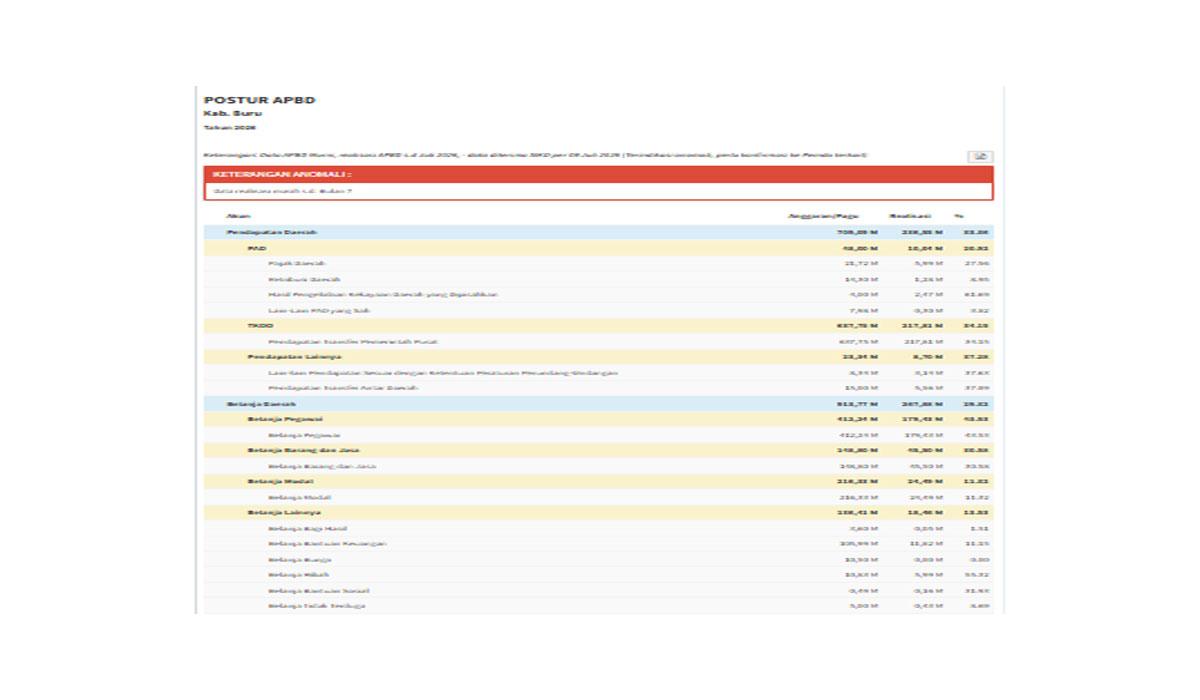The width and height of the screenshot is (1200, 700).
Task: Click the Belanja Bantuan Keuangan row
Action: click(x=599, y=544)
